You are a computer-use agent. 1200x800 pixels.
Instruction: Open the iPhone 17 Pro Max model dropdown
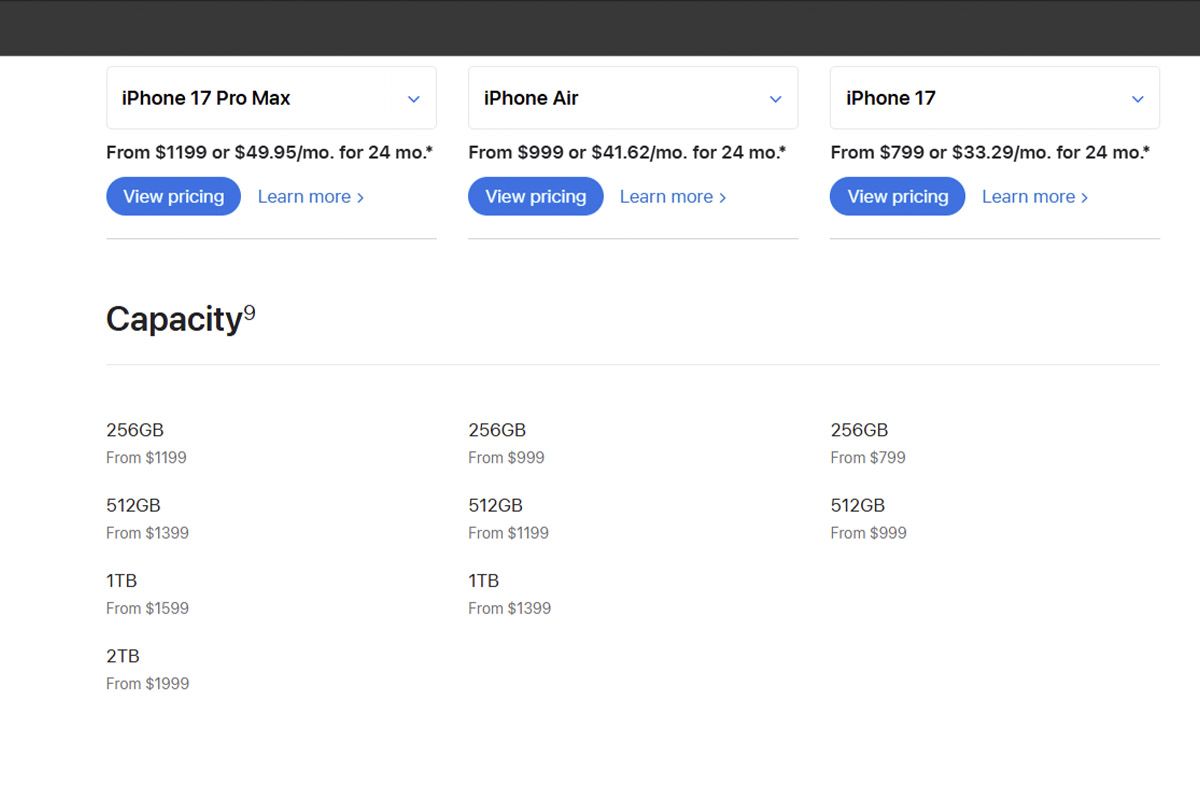[x=271, y=98]
